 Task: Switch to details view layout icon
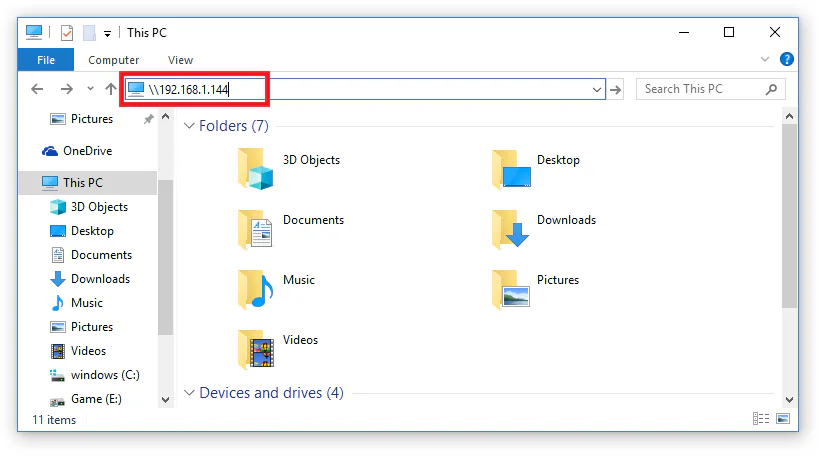point(761,419)
